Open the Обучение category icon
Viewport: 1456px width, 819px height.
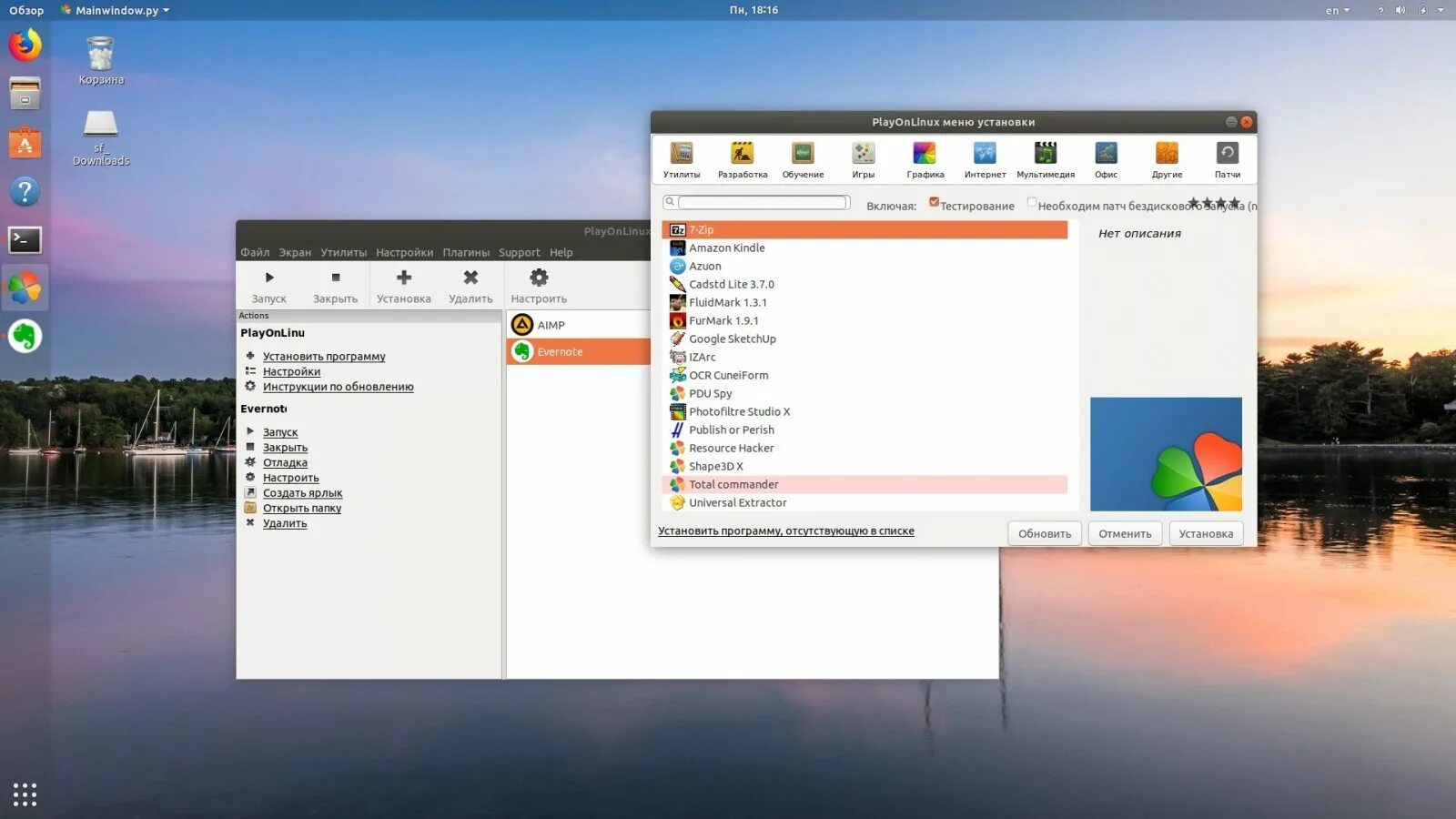[803, 153]
